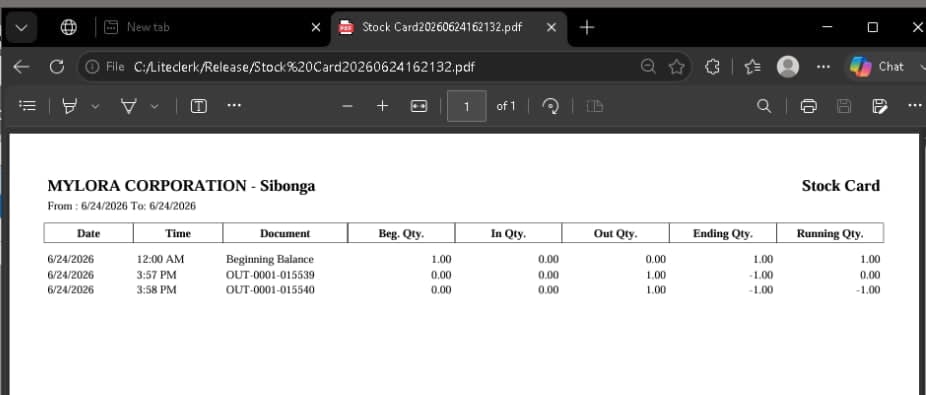926x395 pixels.
Task: Open the PDF table of contents sidebar
Action: click(x=27, y=106)
